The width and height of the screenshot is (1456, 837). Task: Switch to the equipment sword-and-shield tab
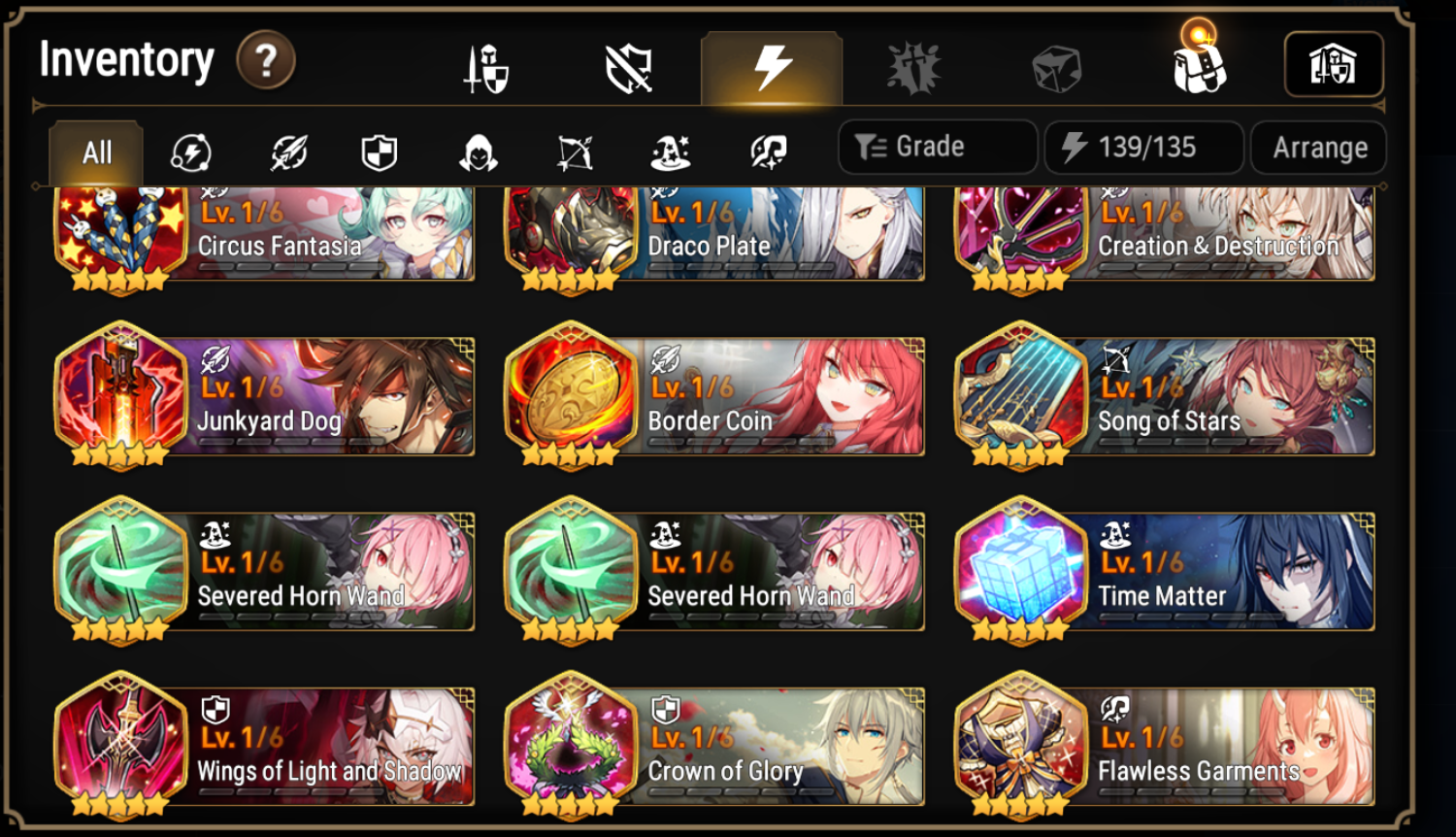coord(486,69)
